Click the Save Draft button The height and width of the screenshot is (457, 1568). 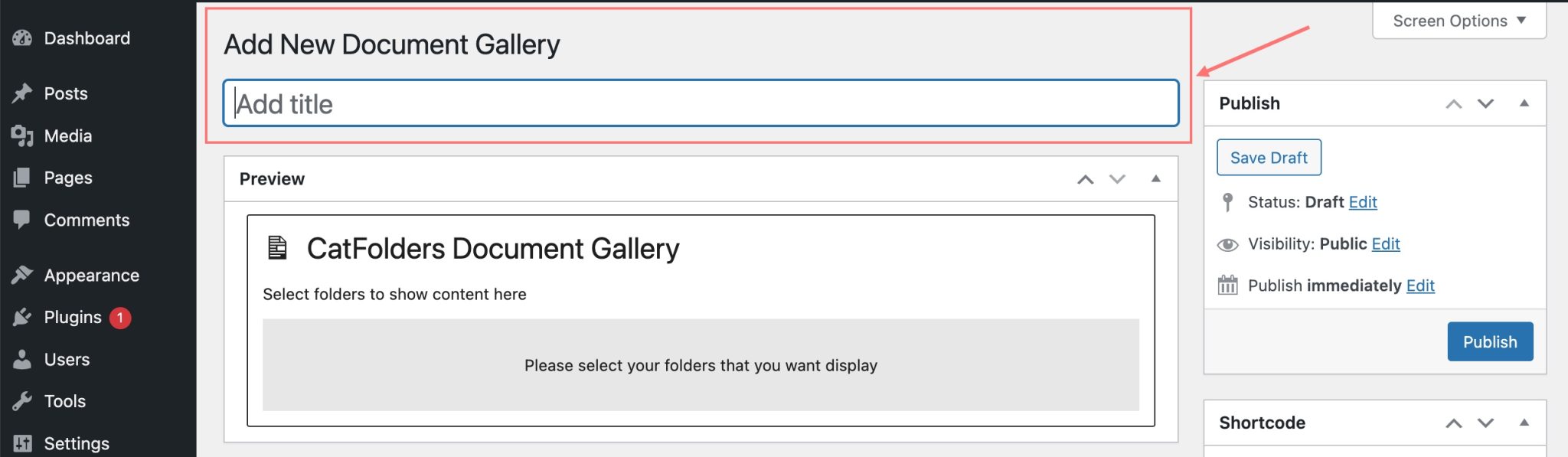coord(1269,157)
